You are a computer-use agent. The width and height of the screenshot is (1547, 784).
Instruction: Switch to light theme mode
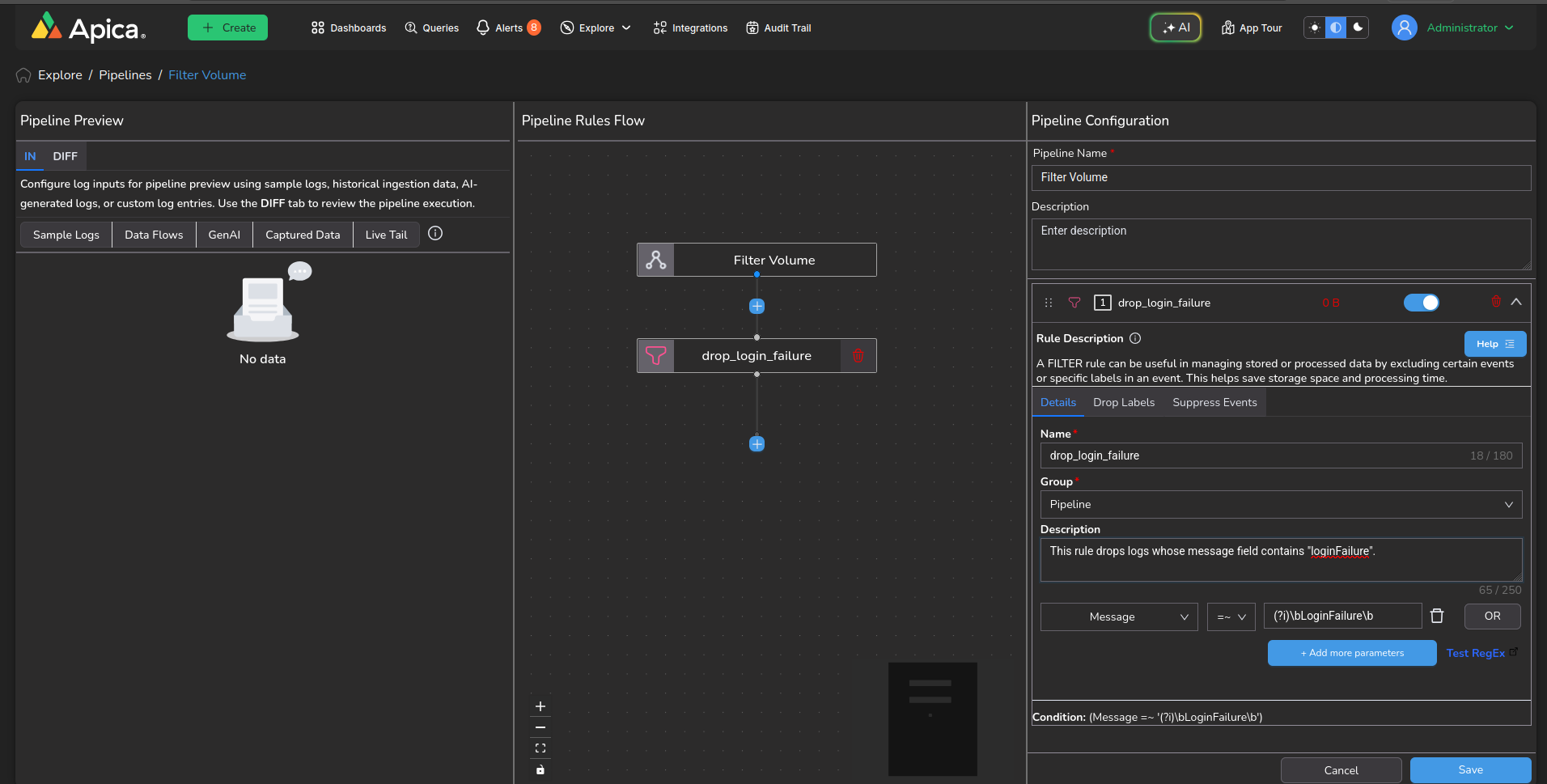(x=1315, y=28)
